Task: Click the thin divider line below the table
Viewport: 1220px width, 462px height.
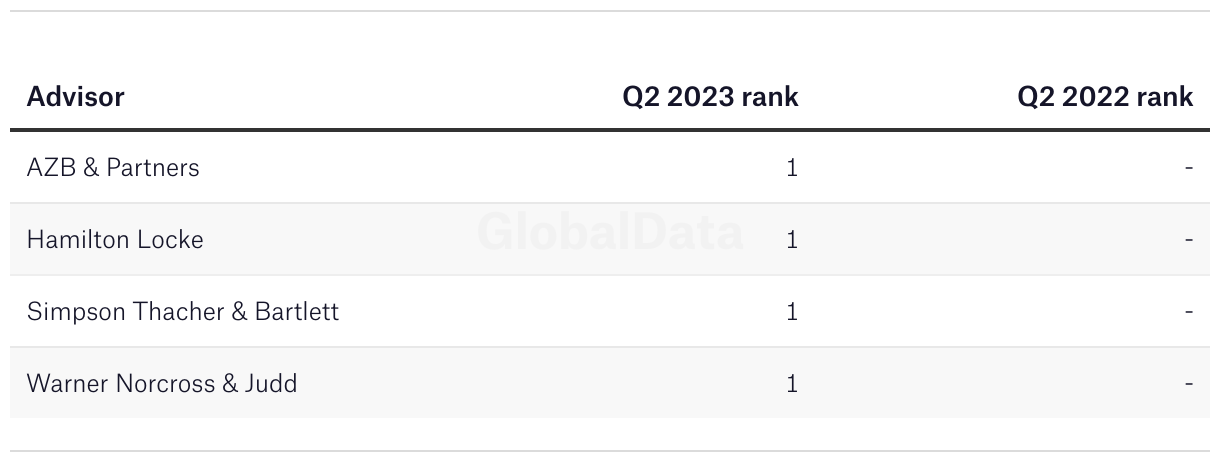Action: tap(610, 451)
